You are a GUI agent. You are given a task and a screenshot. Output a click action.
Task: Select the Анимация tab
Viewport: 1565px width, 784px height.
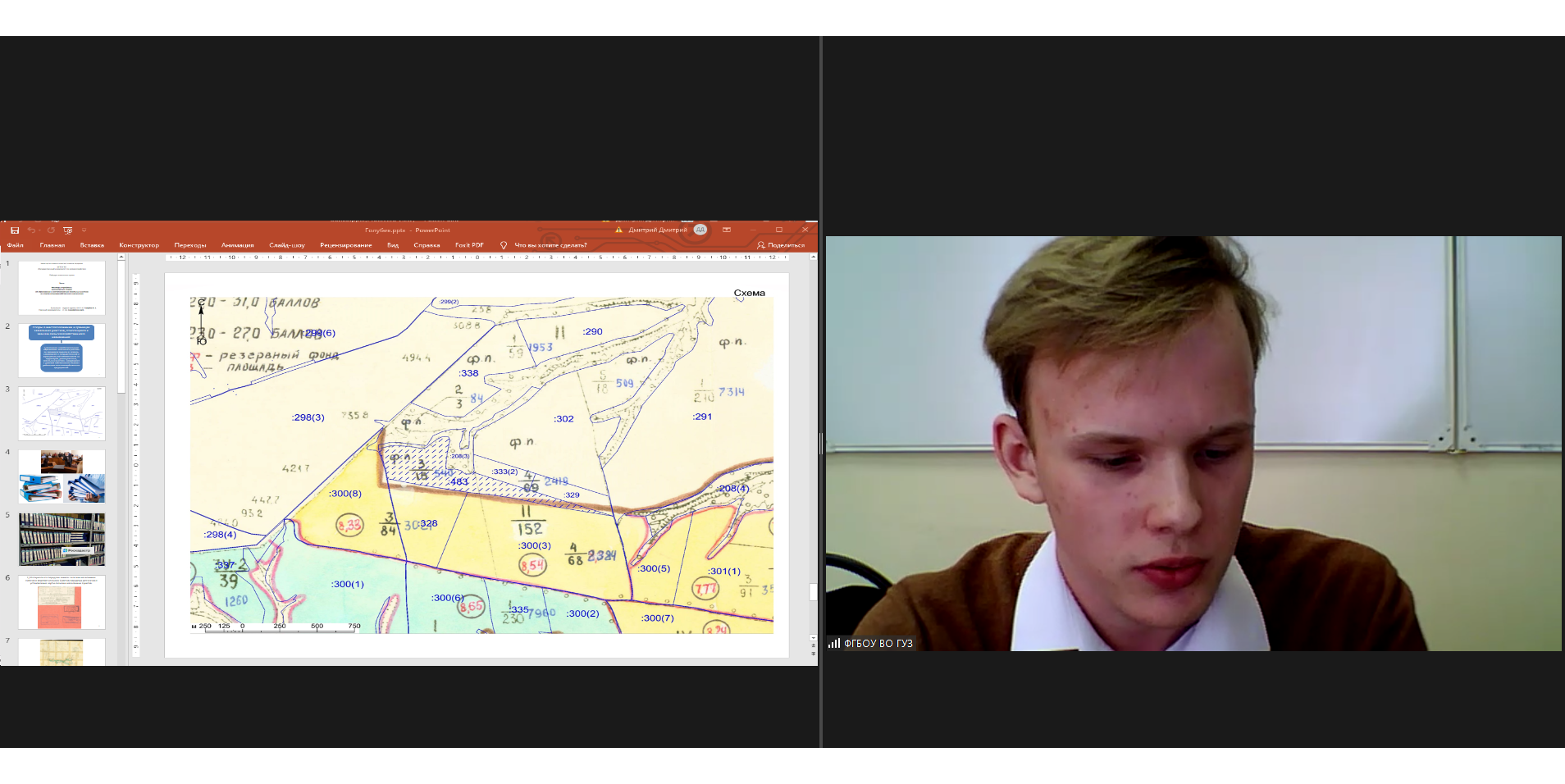(x=237, y=245)
